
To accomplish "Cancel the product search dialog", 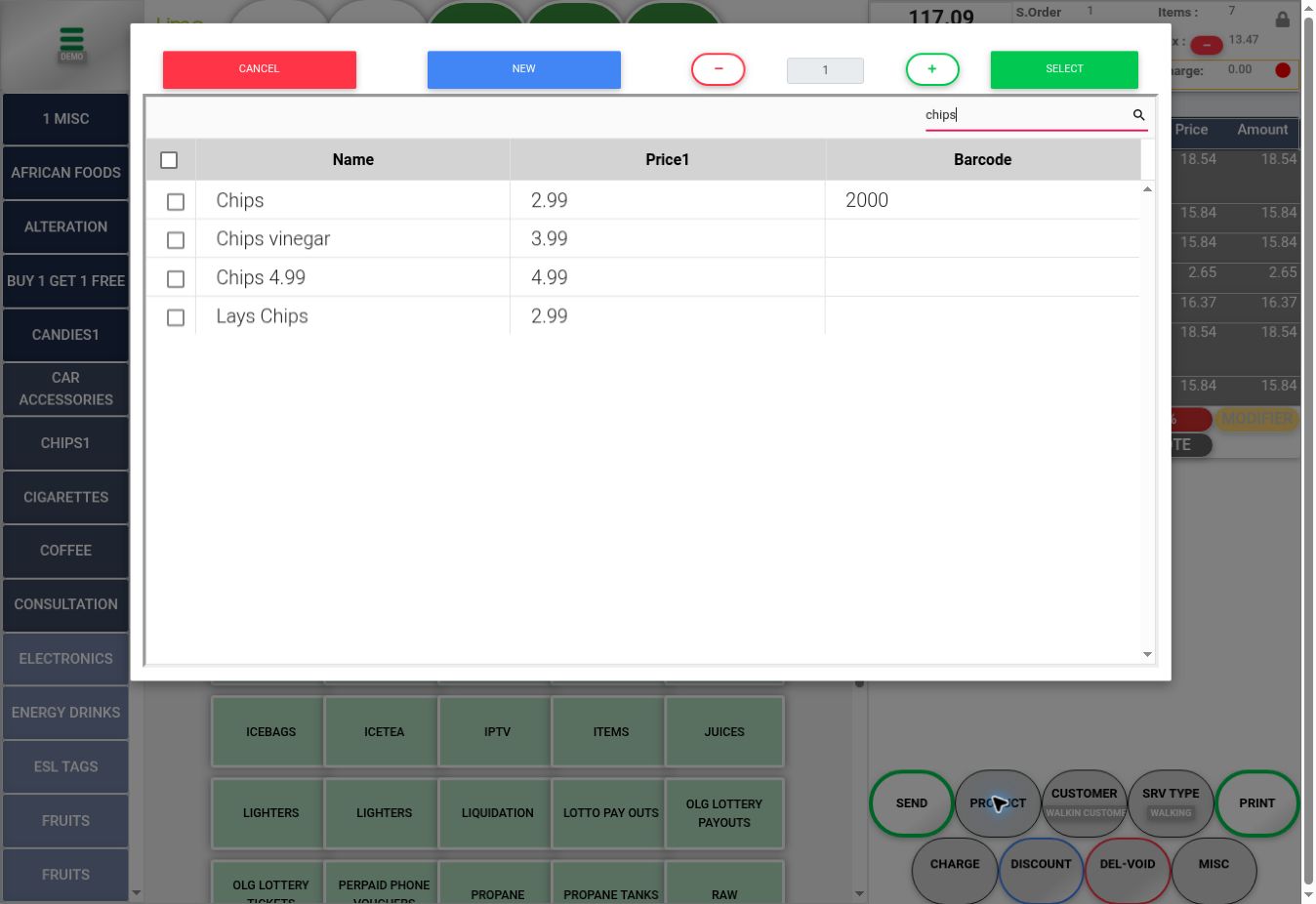I will (x=260, y=69).
